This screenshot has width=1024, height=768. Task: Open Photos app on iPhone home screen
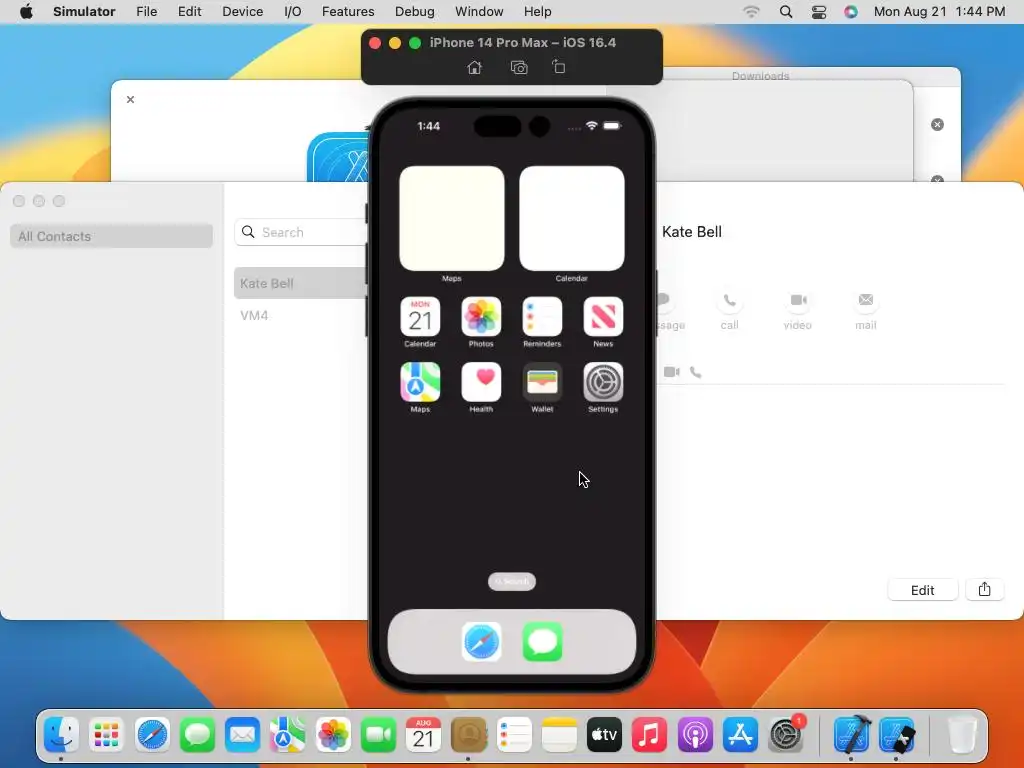481,317
